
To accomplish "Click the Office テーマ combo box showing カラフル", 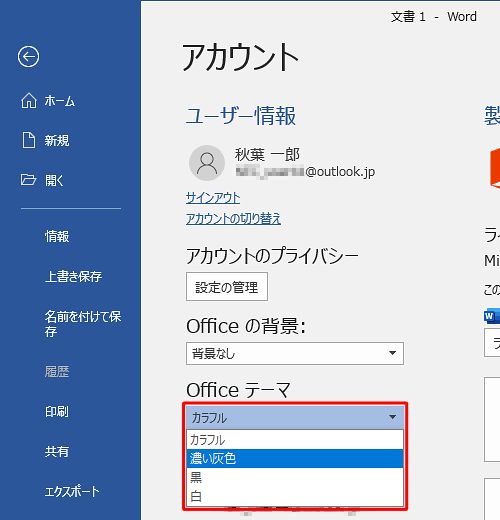I will [x=295, y=417].
